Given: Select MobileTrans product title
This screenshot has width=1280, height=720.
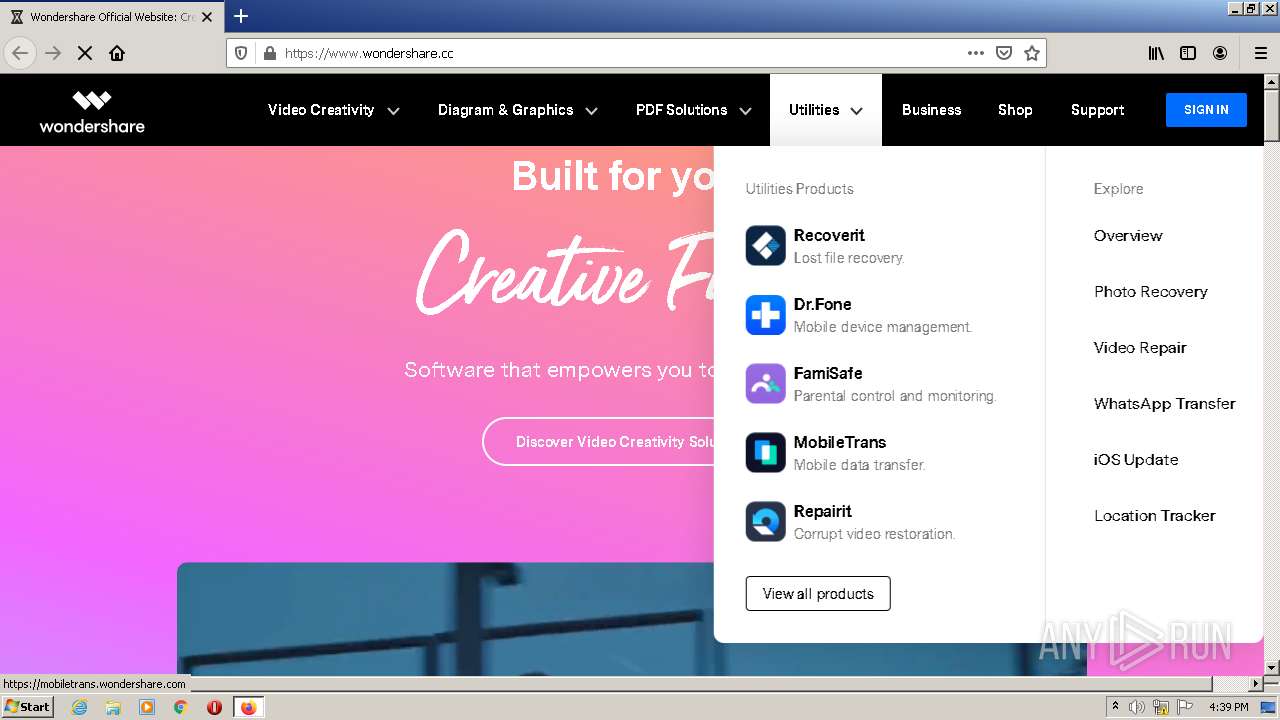Looking at the screenshot, I should (840, 442).
